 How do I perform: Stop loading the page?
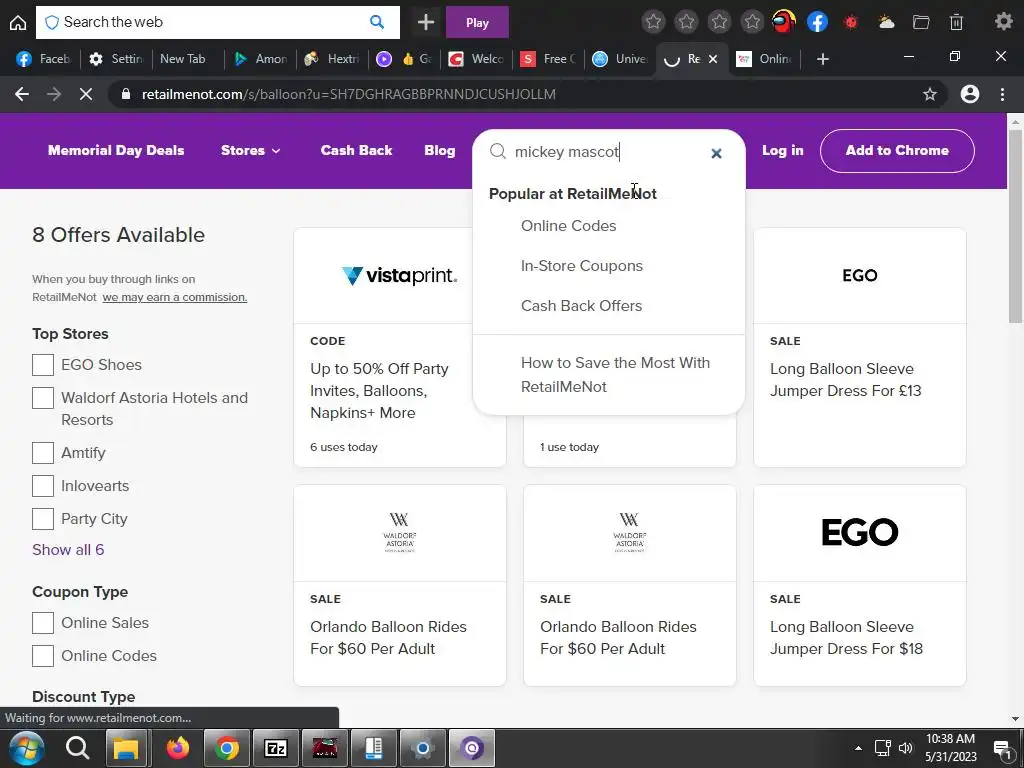point(86,94)
